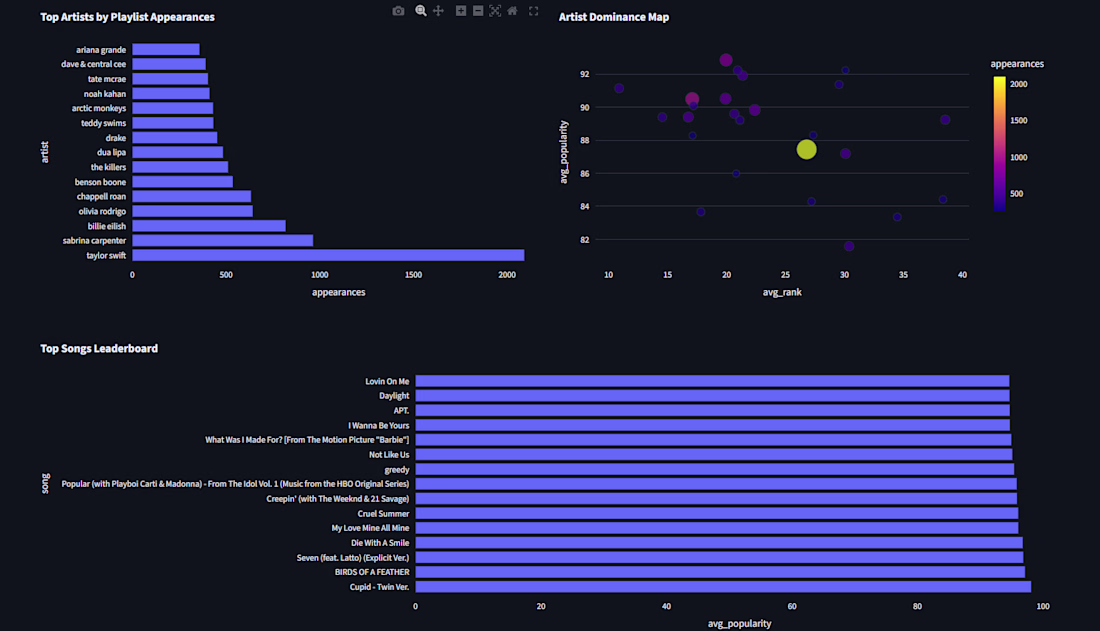Click the "dua lipa" artist label

coord(112,152)
